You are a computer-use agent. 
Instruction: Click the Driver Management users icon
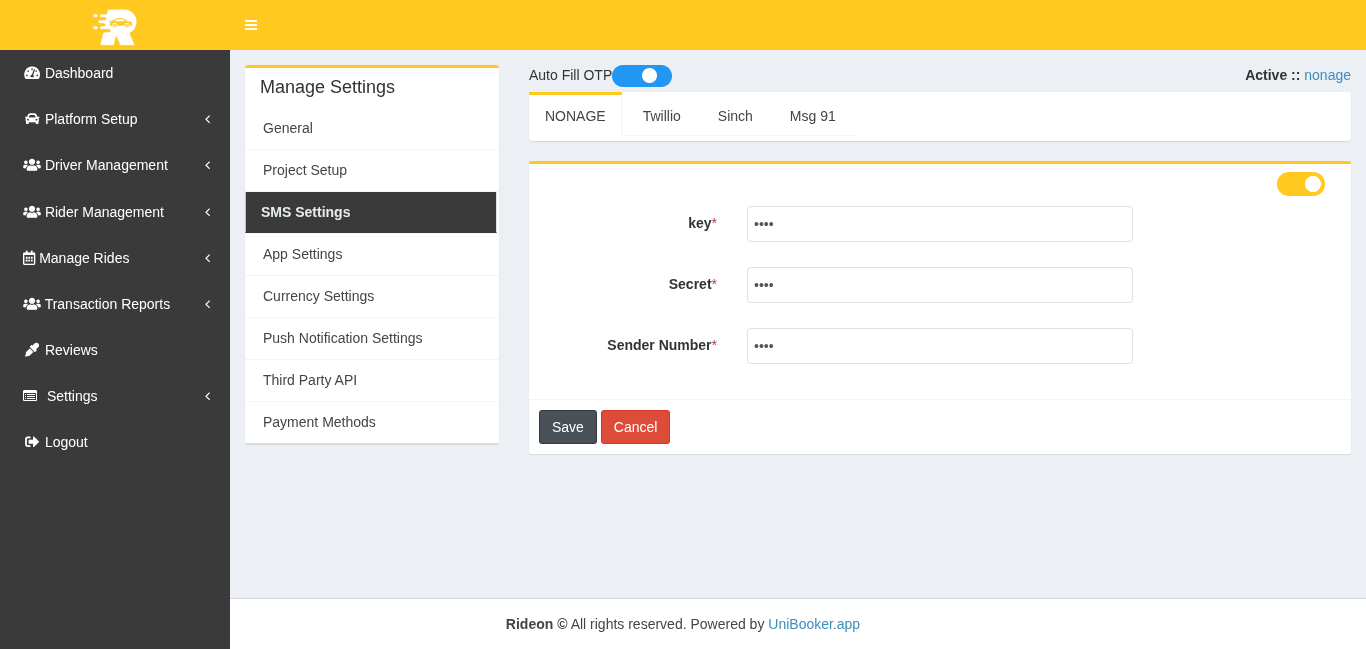point(32,165)
